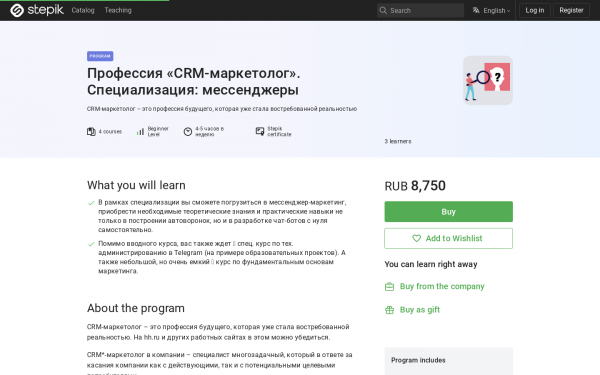Click the Beginner Level bars icon

coord(140,132)
